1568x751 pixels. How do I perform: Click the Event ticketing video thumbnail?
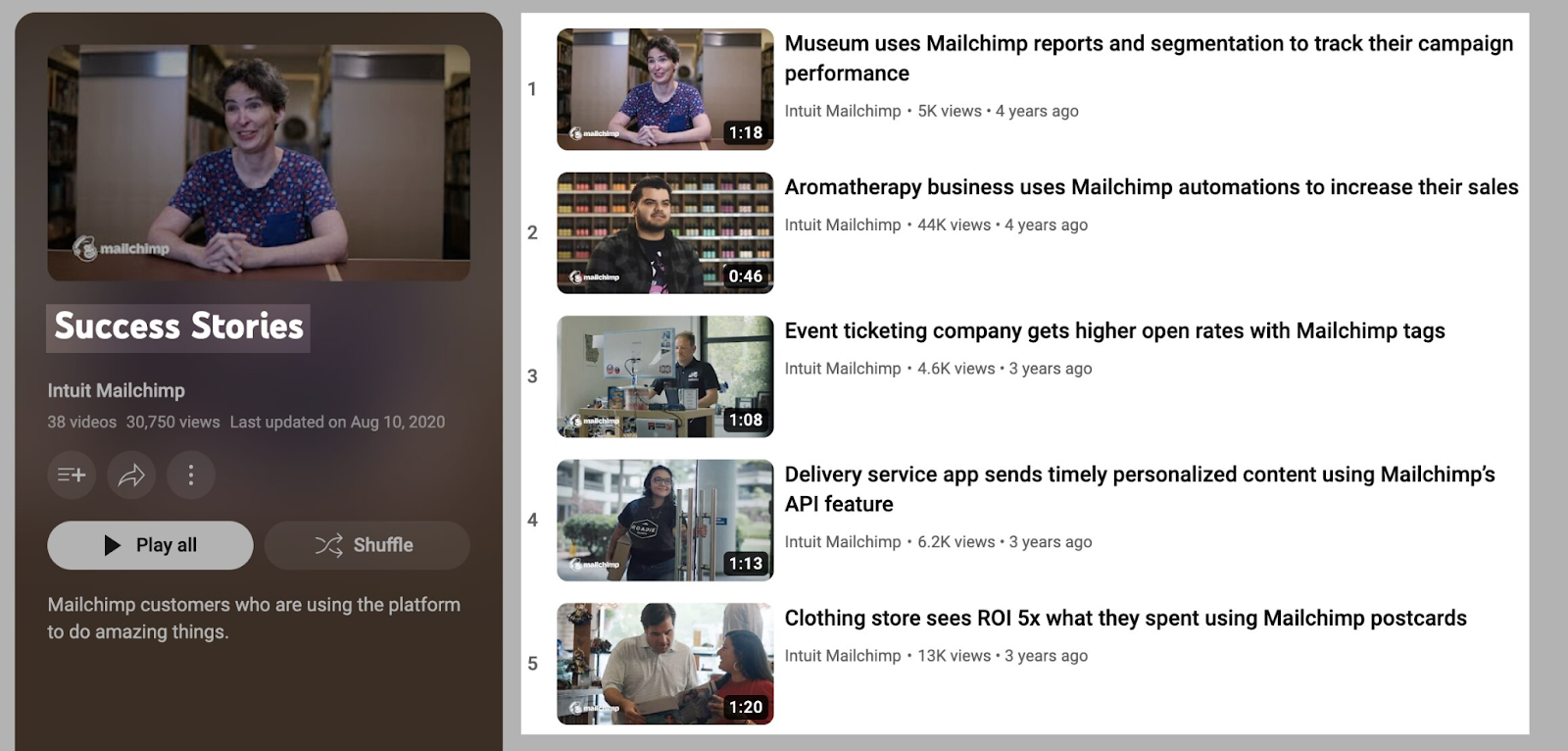(664, 376)
